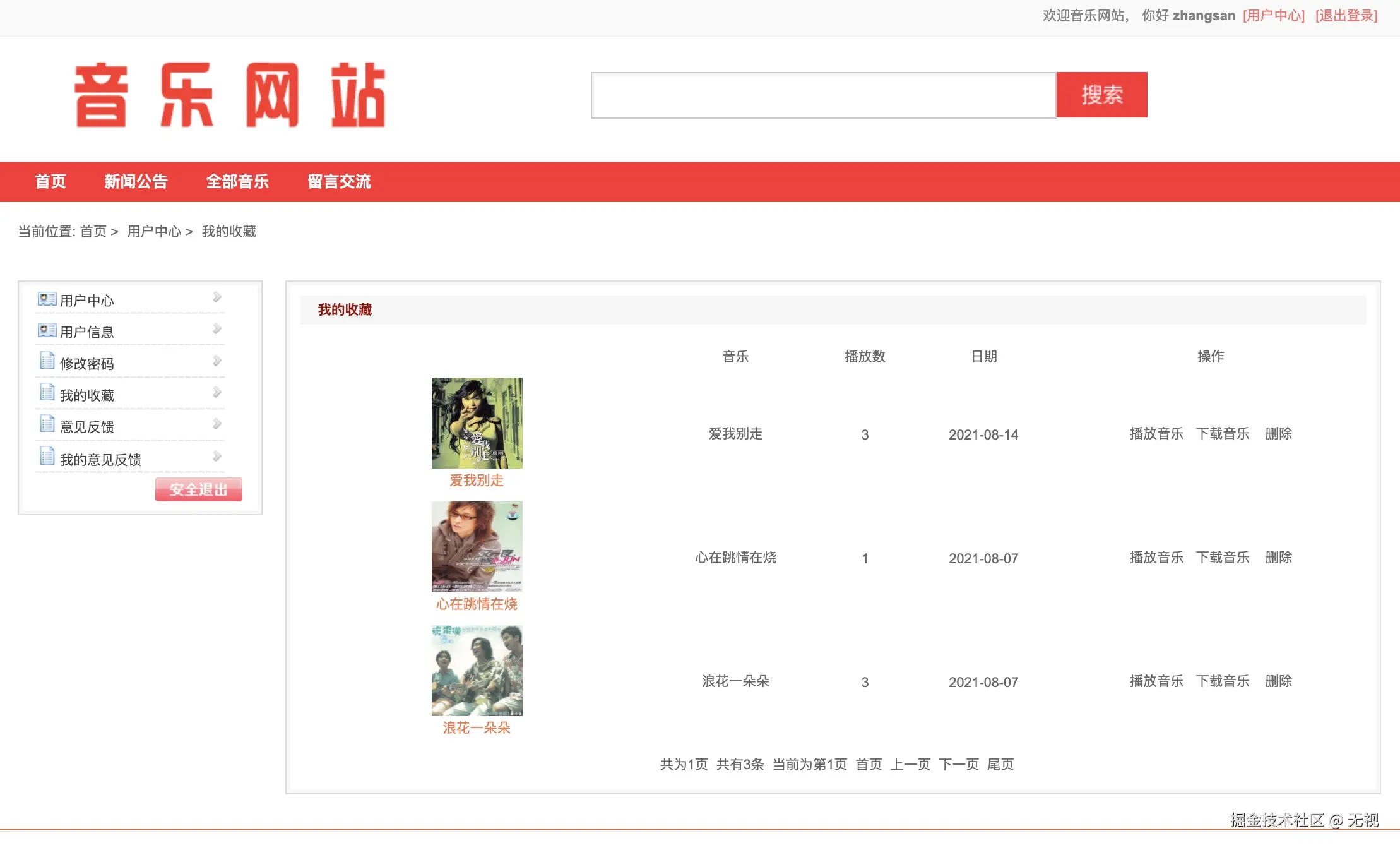Download 心在跳情在烧 via 下载音乐
This screenshot has height=850, width=1400.
1222,558
